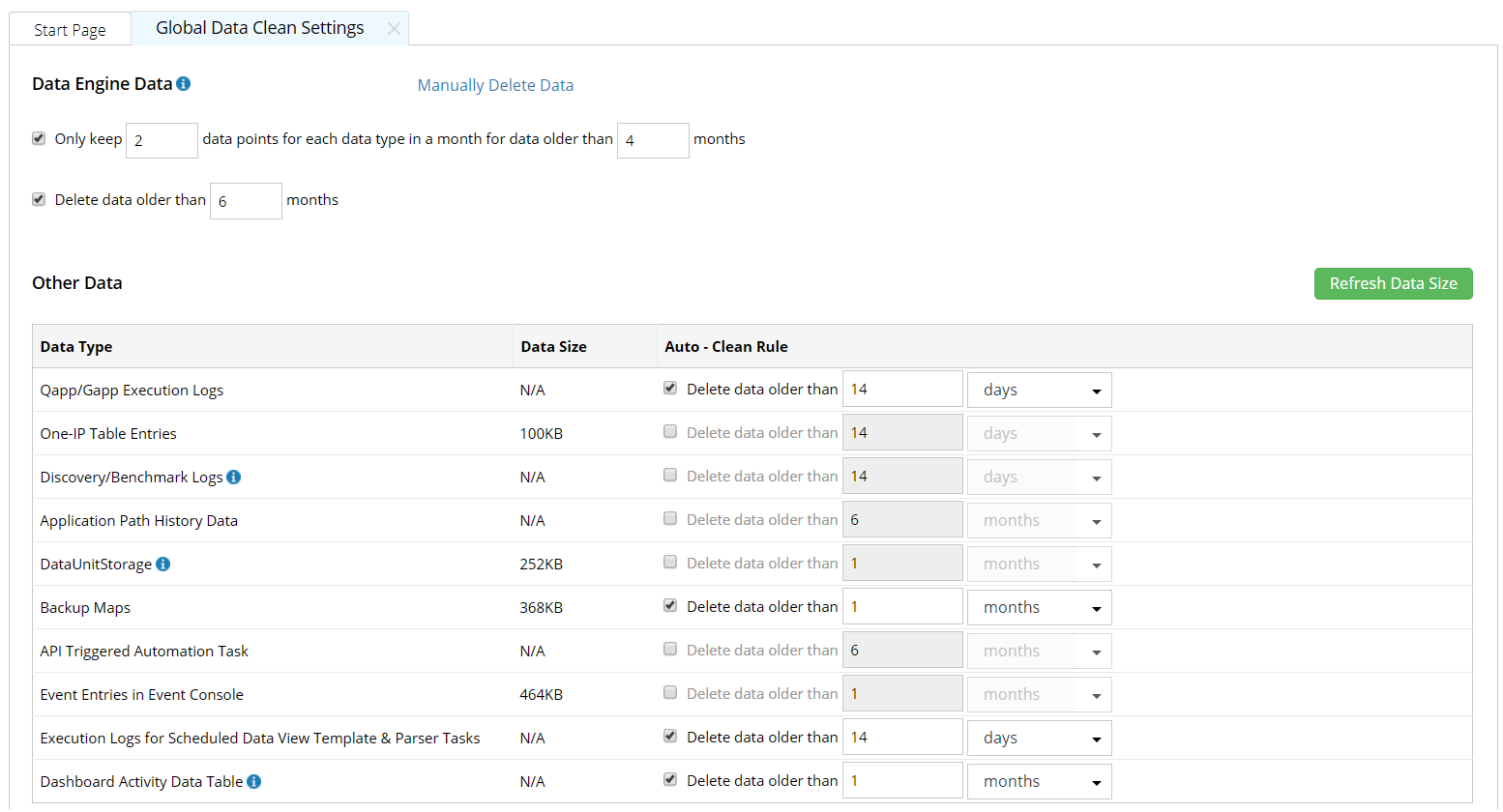The height and width of the screenshot is (812, 1503).
Task: Open days dropdown for Scheduled Data View Template logs
Action: tap(1039, 739)
